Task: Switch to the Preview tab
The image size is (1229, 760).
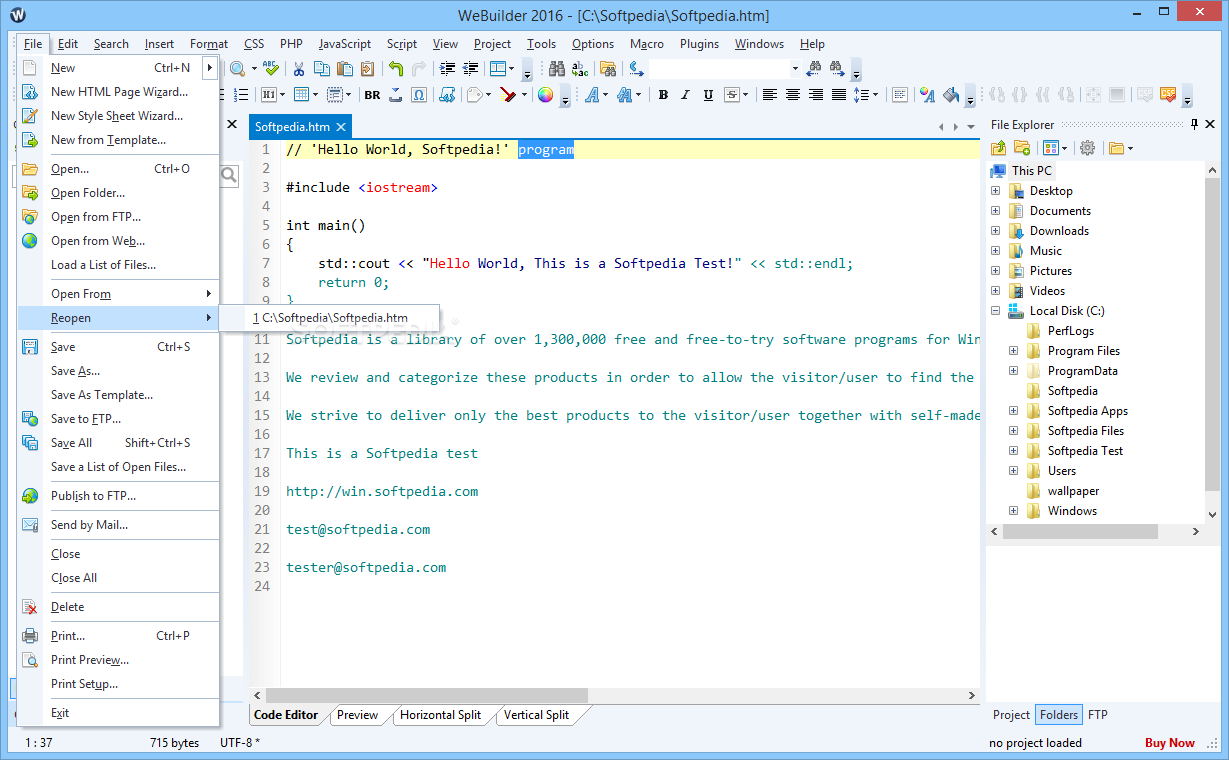Action: [357, 715]
